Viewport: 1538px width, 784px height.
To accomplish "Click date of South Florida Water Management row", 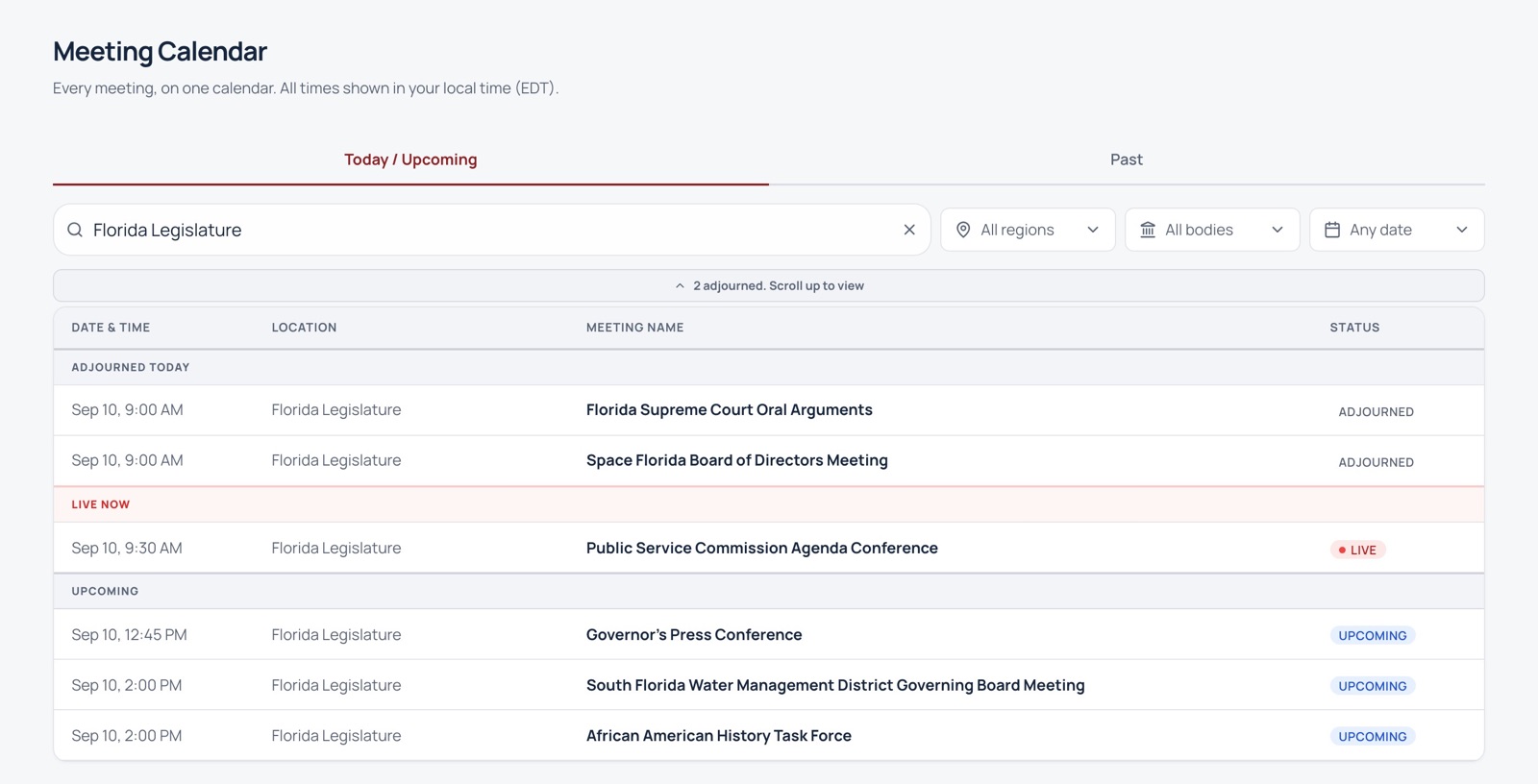I will coord(127,685).
